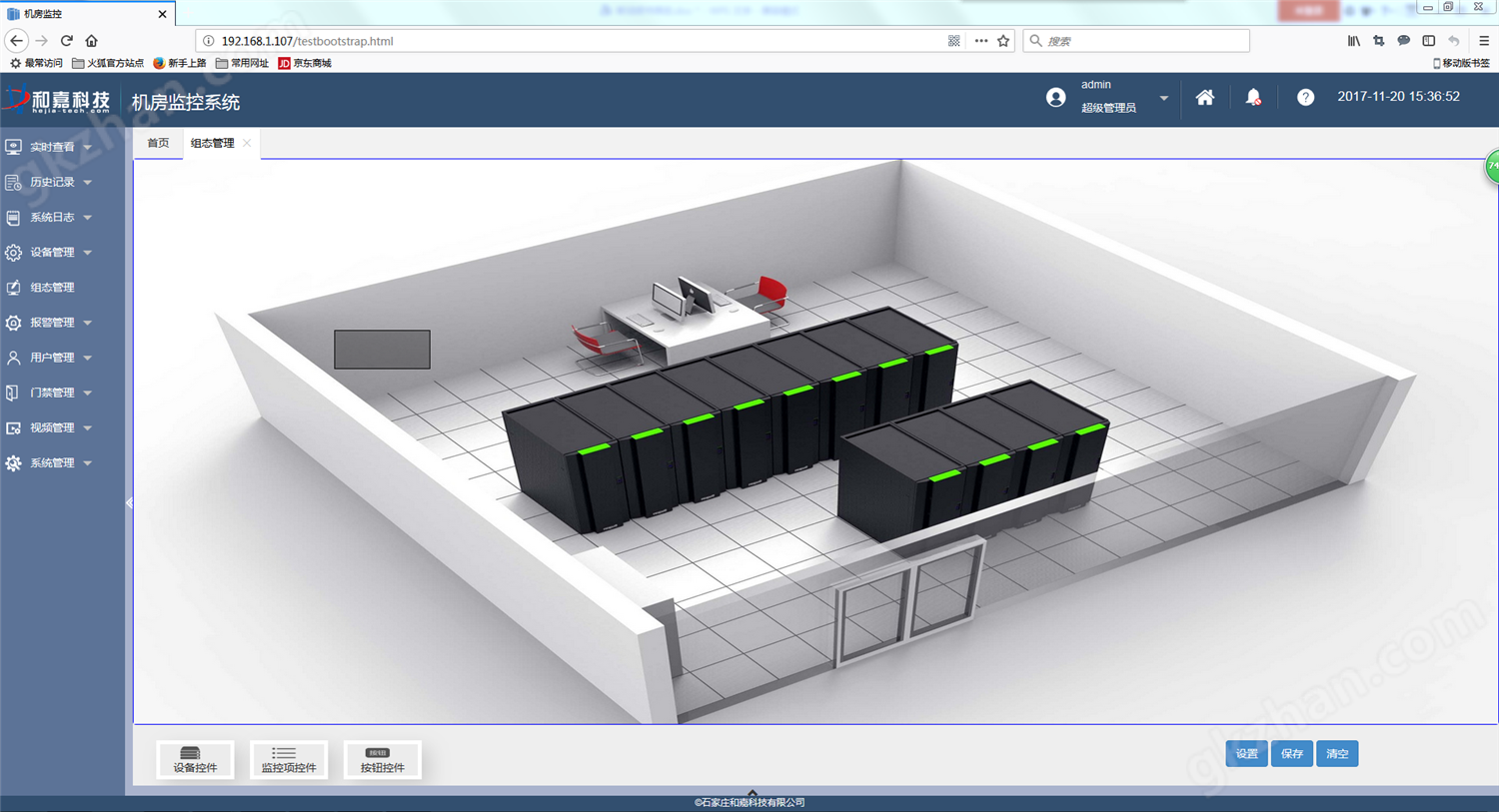Open 组态管理 in the sidebar
Viewport: 1499px width, 812px height.
coord(52,288)
